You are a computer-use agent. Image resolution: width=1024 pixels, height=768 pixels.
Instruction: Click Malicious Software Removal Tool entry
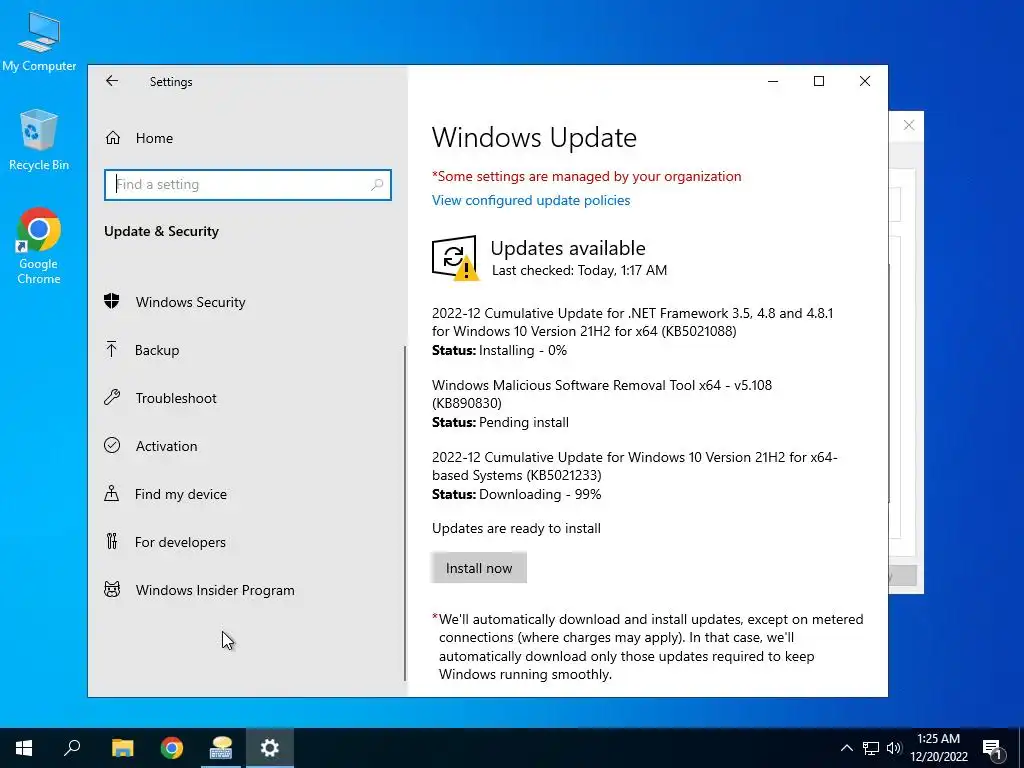pos(601,394)
